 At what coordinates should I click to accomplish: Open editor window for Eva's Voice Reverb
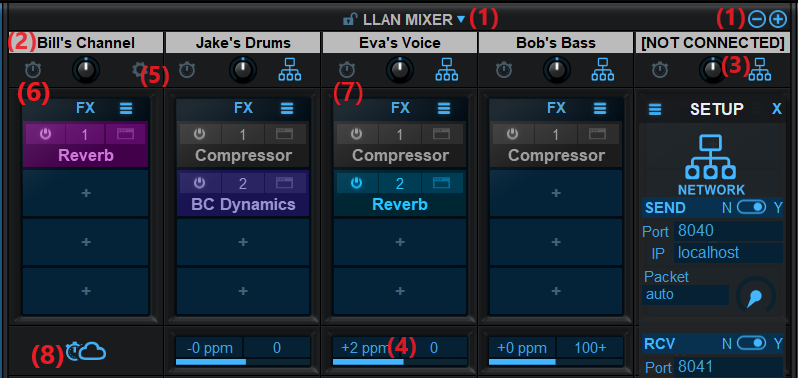442,183
